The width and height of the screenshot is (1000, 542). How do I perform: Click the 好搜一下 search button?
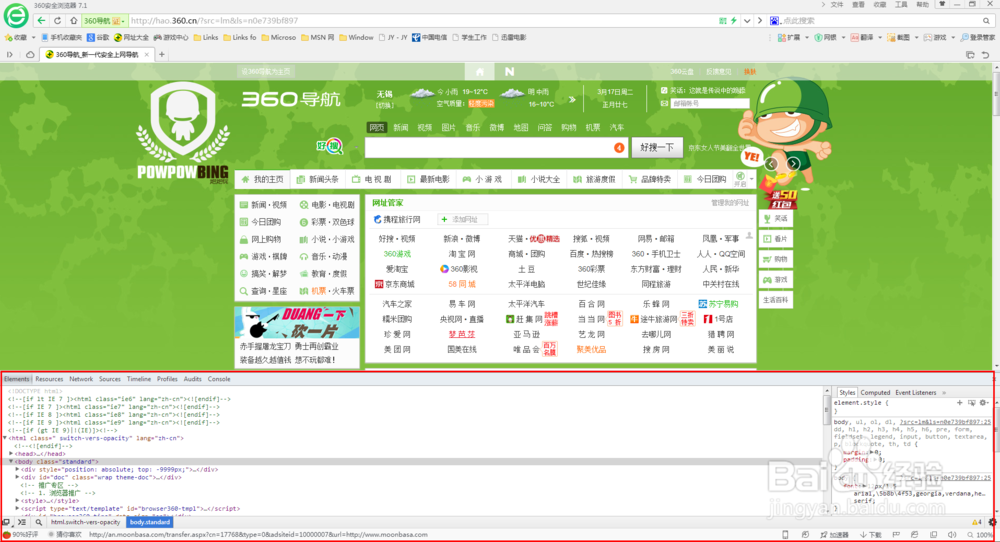coord(657,147)
